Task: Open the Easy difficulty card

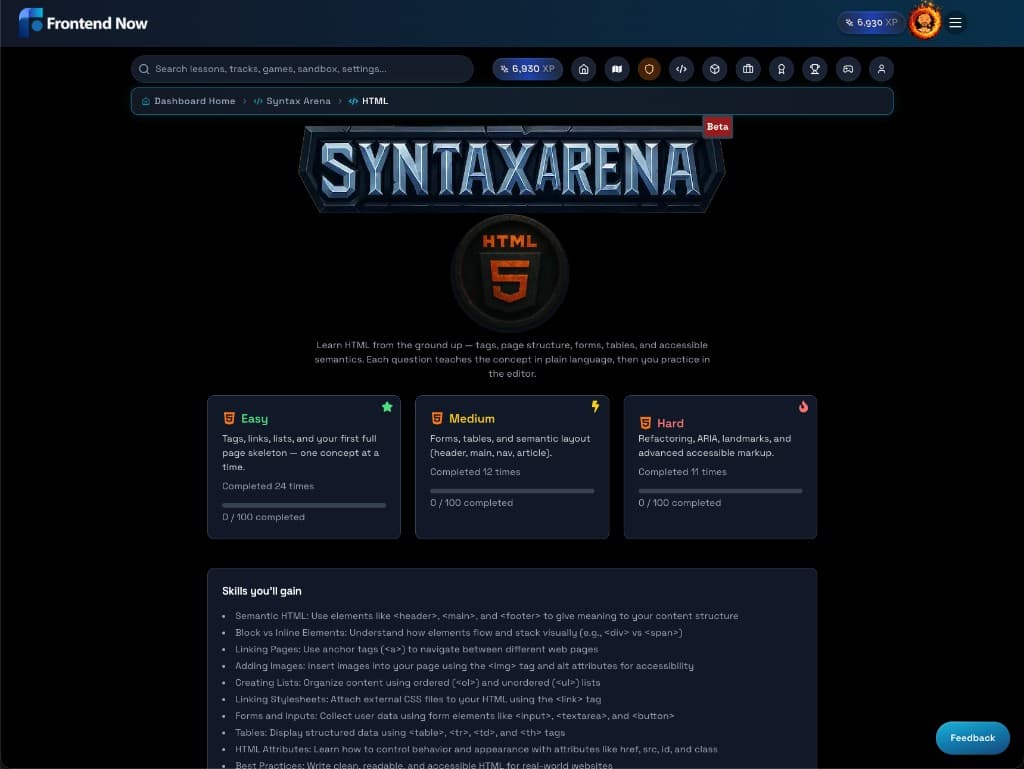Action: (304, 467)
